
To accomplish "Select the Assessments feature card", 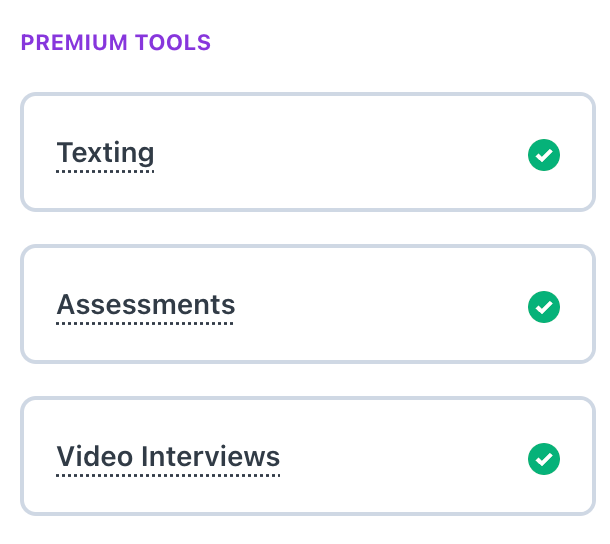I will [x=308, y=304].
